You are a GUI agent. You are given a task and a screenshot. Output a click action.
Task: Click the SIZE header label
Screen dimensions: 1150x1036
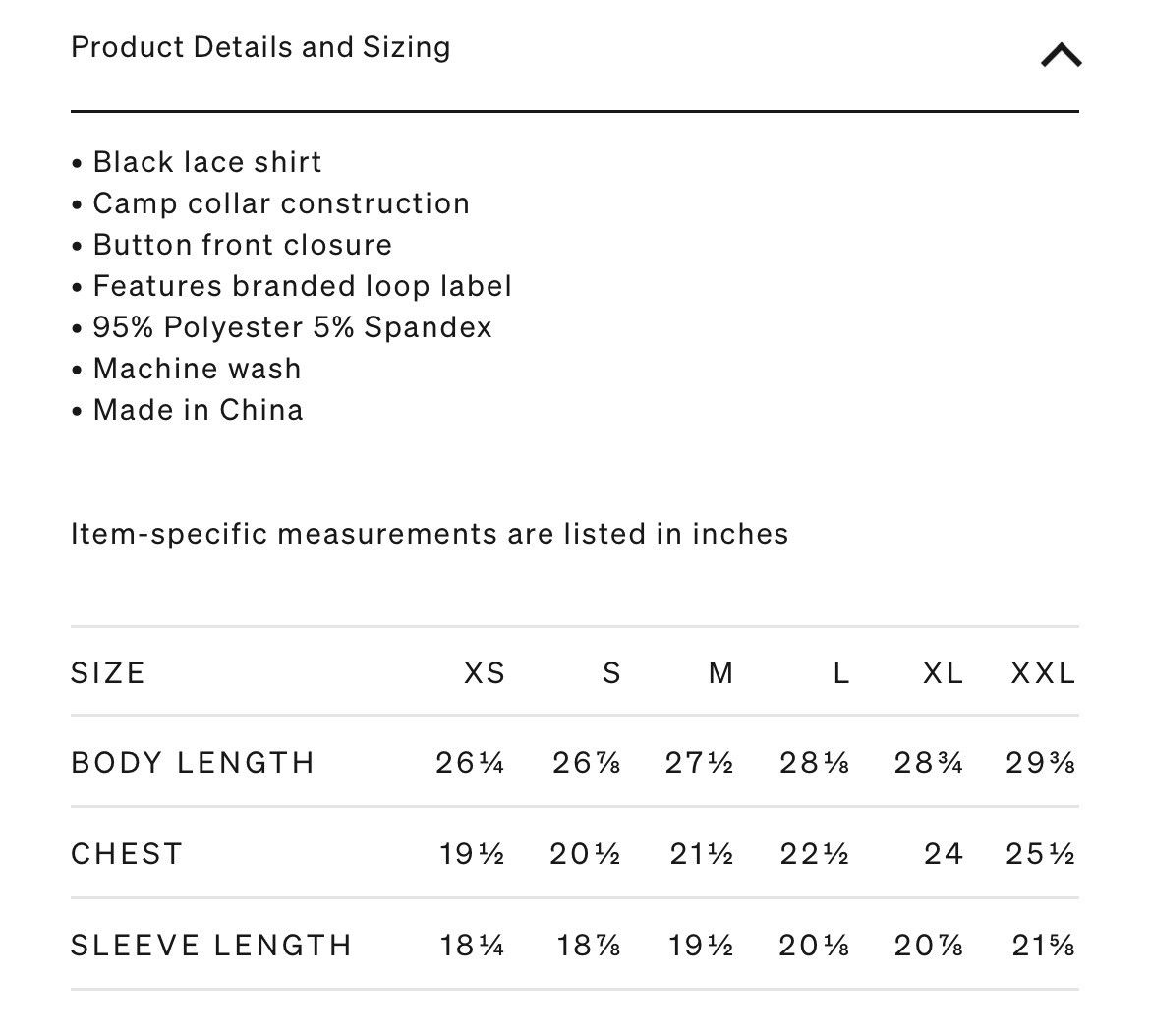(x=108, y=672)
